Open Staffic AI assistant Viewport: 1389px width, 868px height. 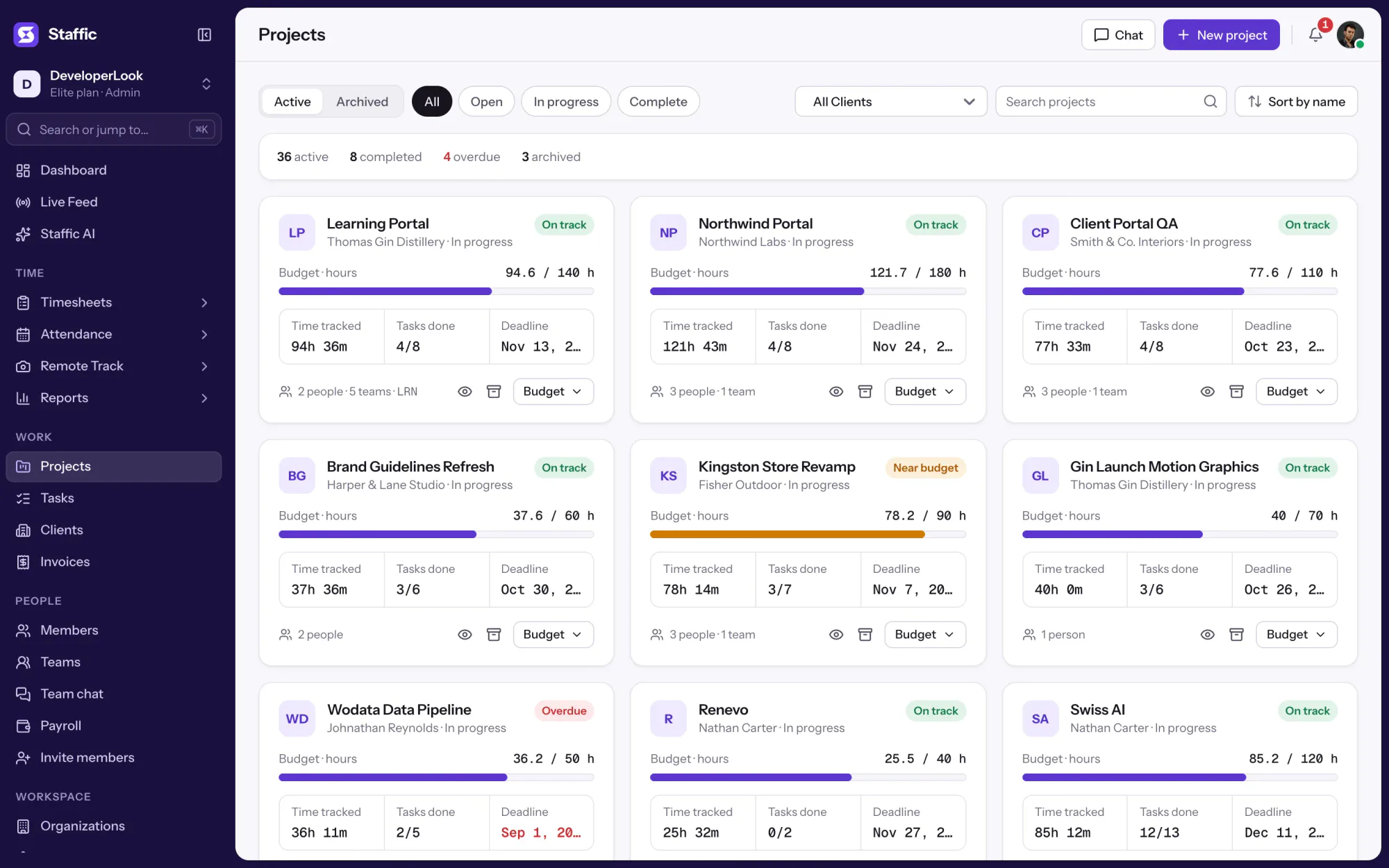(x=114, y=234)
